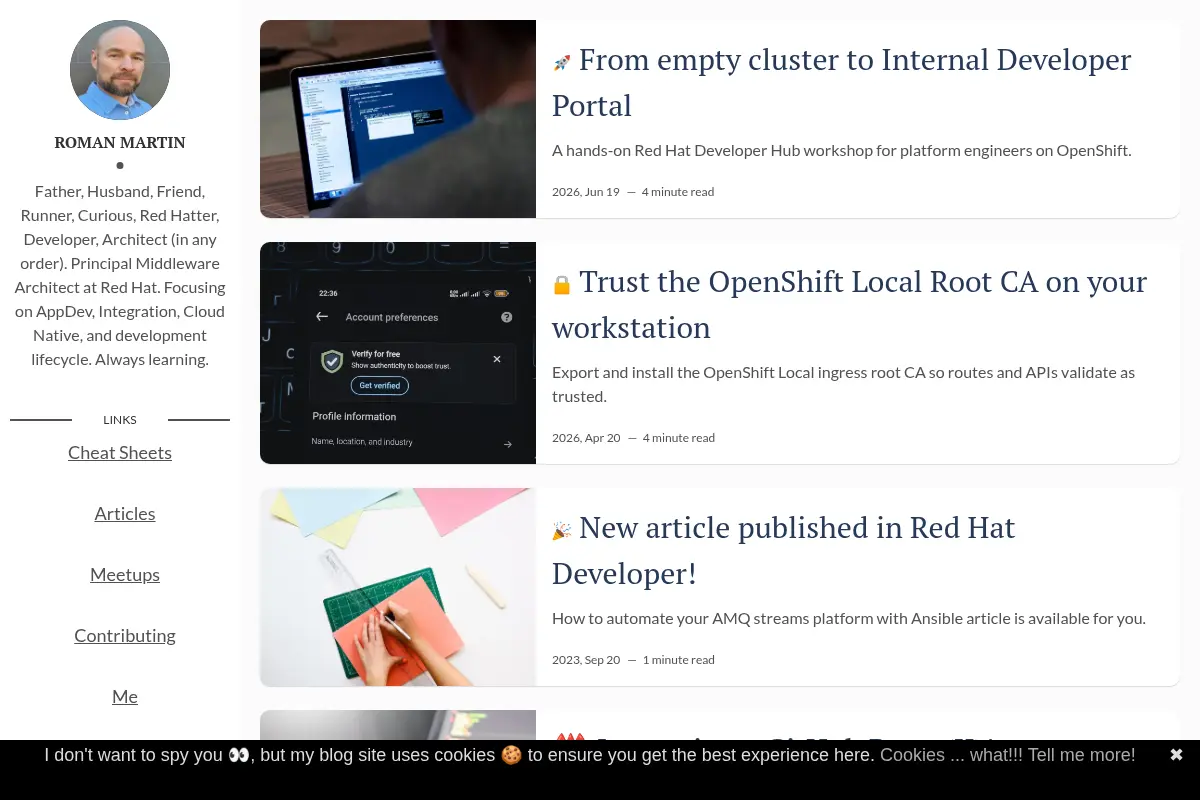Open the Cheat Sheets link
The width and height of the screenshot is (1200, 800).
120,453
